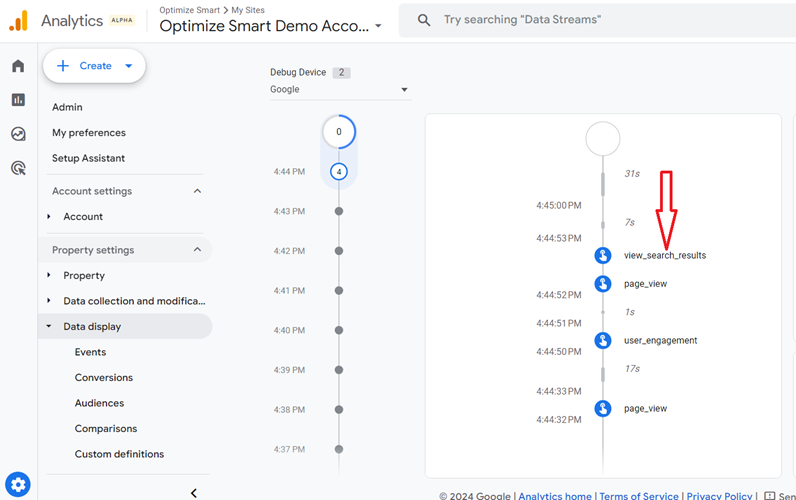
Task: Open the Admin menu item
Action: [67, 107]
